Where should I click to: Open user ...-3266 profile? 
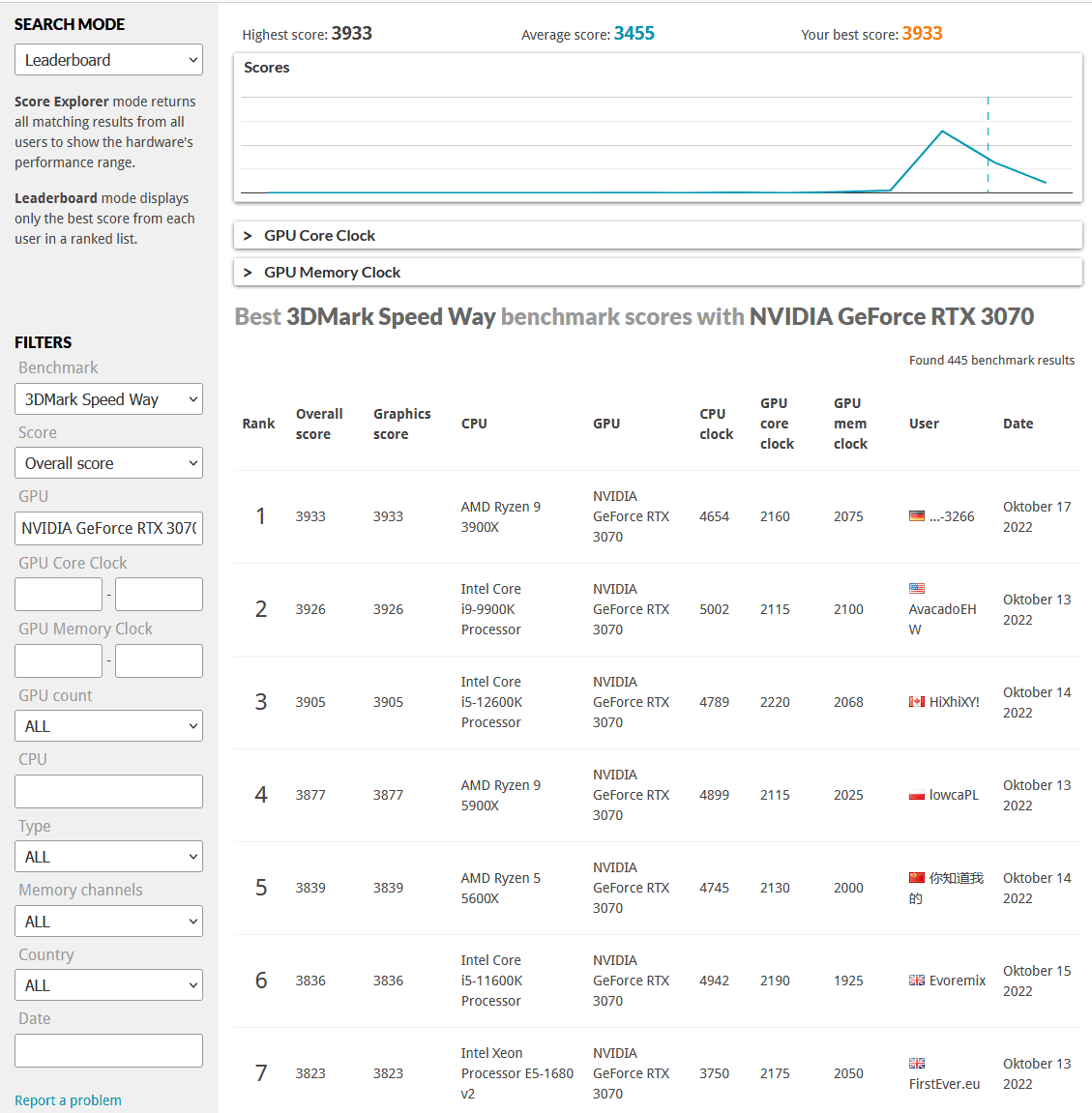[x=952, y=516]
